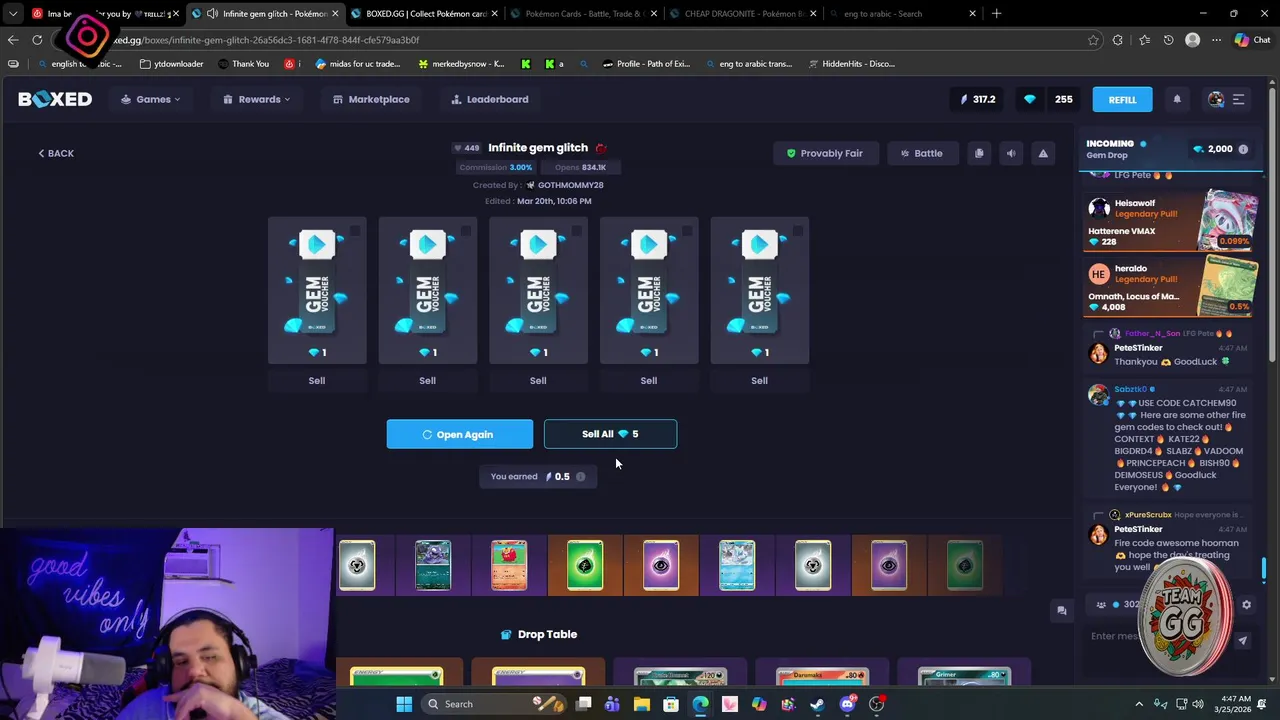The image size is (1280, 720).
Task: Click info icon beside You earned
Action: coord(580,477)
